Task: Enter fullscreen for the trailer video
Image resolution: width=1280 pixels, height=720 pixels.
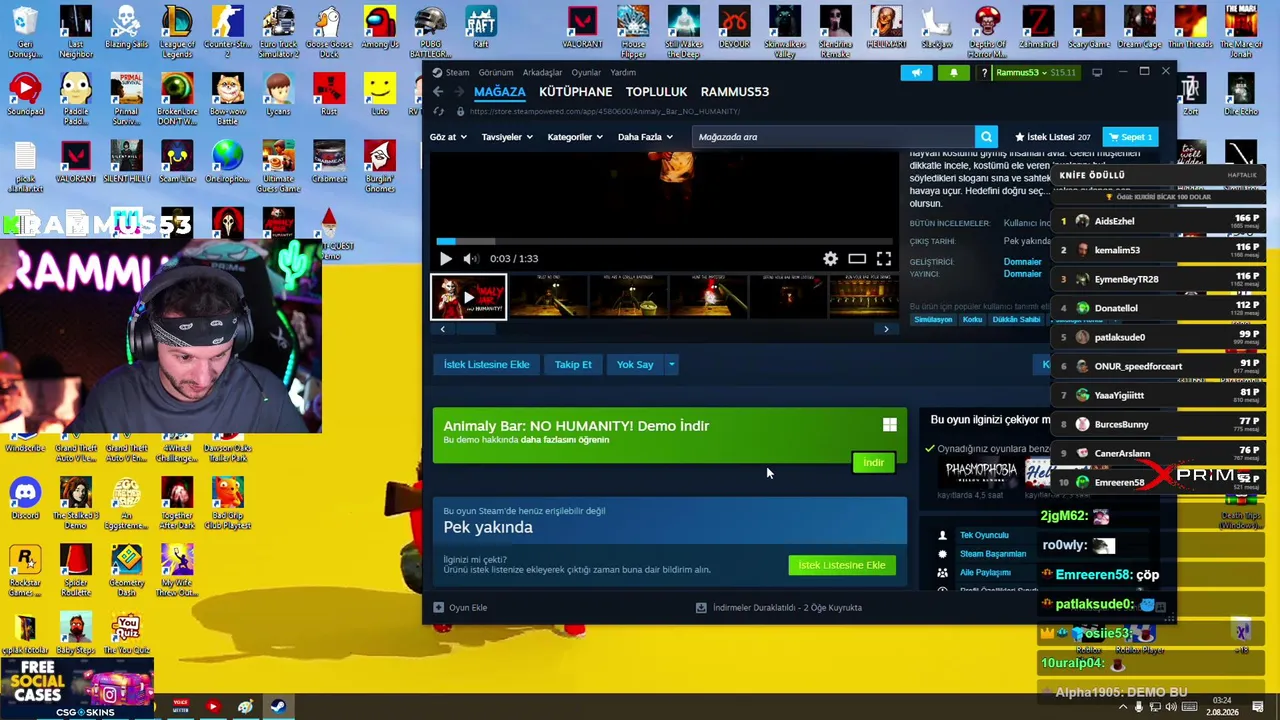Action: [x=884, y=259]
